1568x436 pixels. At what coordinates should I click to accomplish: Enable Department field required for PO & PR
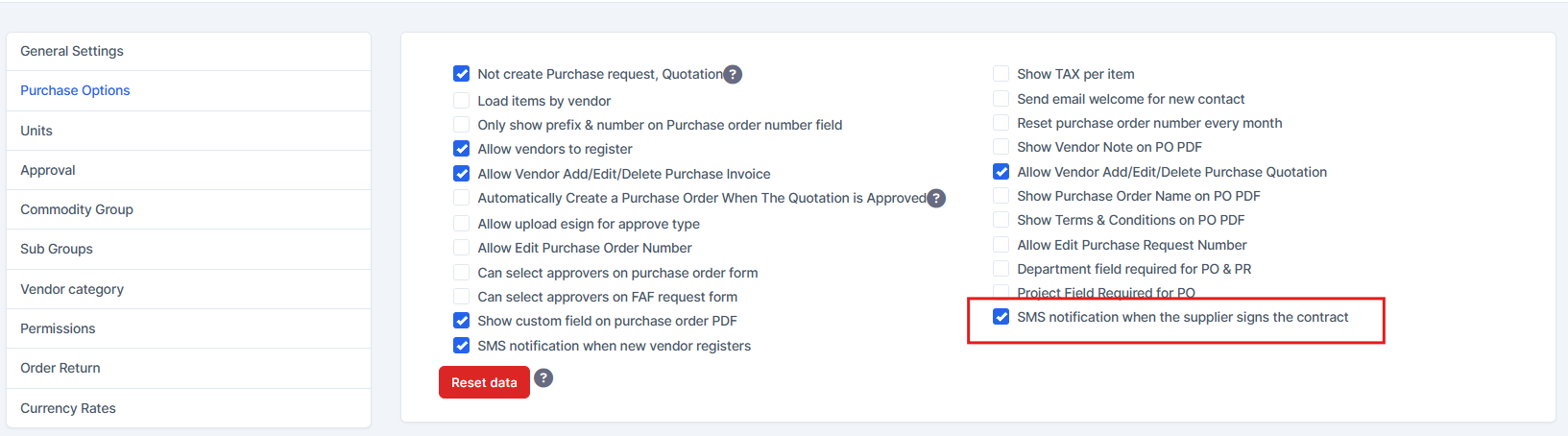pyautogui.click(x=1001, y=269)
